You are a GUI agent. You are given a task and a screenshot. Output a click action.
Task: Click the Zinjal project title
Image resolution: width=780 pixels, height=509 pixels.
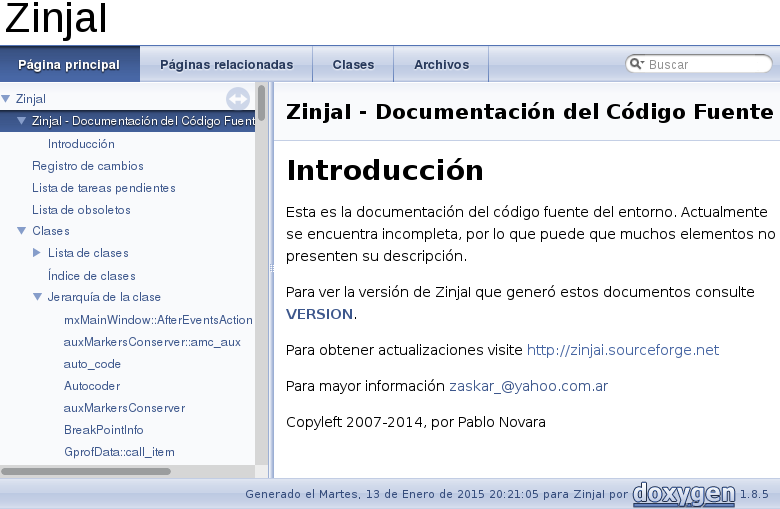[56, 19]
